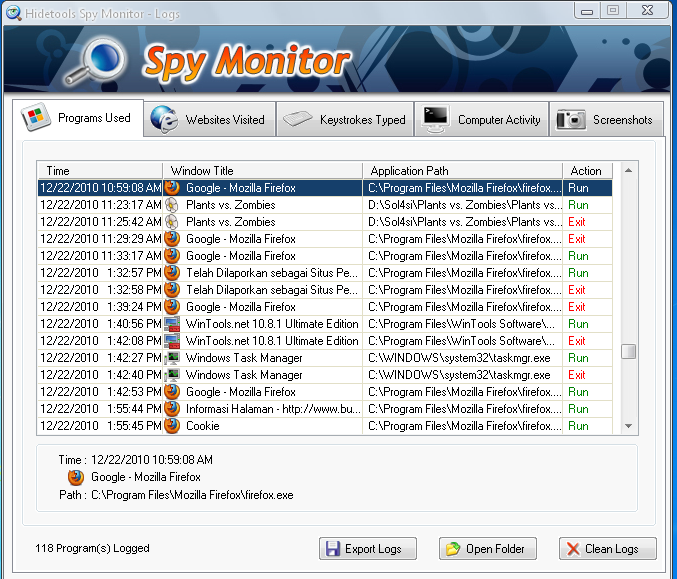Click Export Logs button

(x=368, y=548)
